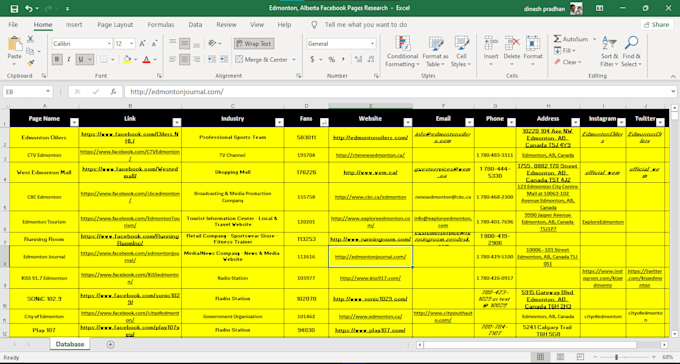Apply Percent Style format
Screen dimensions: 680x364
pos(332,59)
